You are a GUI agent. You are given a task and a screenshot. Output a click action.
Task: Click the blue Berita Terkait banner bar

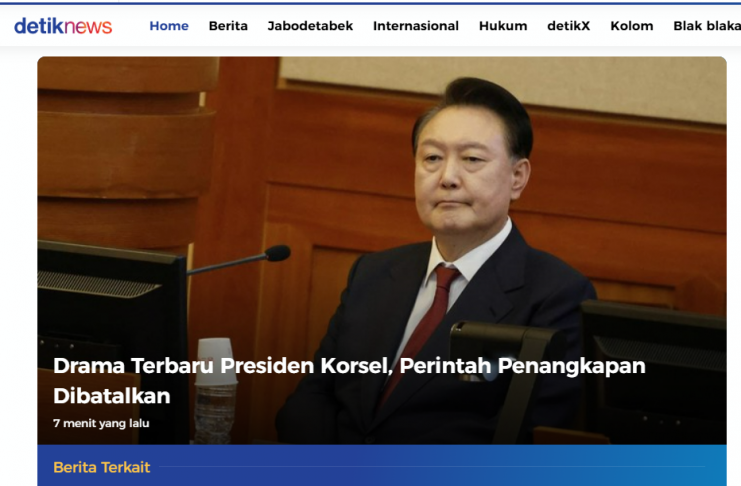(x=382, y=465)
